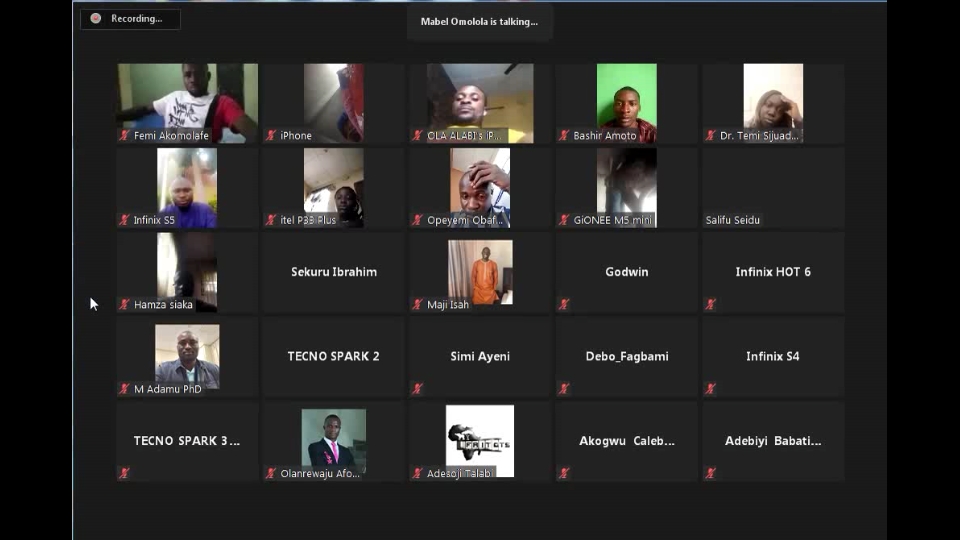Viewport: 960px width, 540px height.
Task: Click the muted mic icon beside Hamza siaka
Action: coord(124,304)
